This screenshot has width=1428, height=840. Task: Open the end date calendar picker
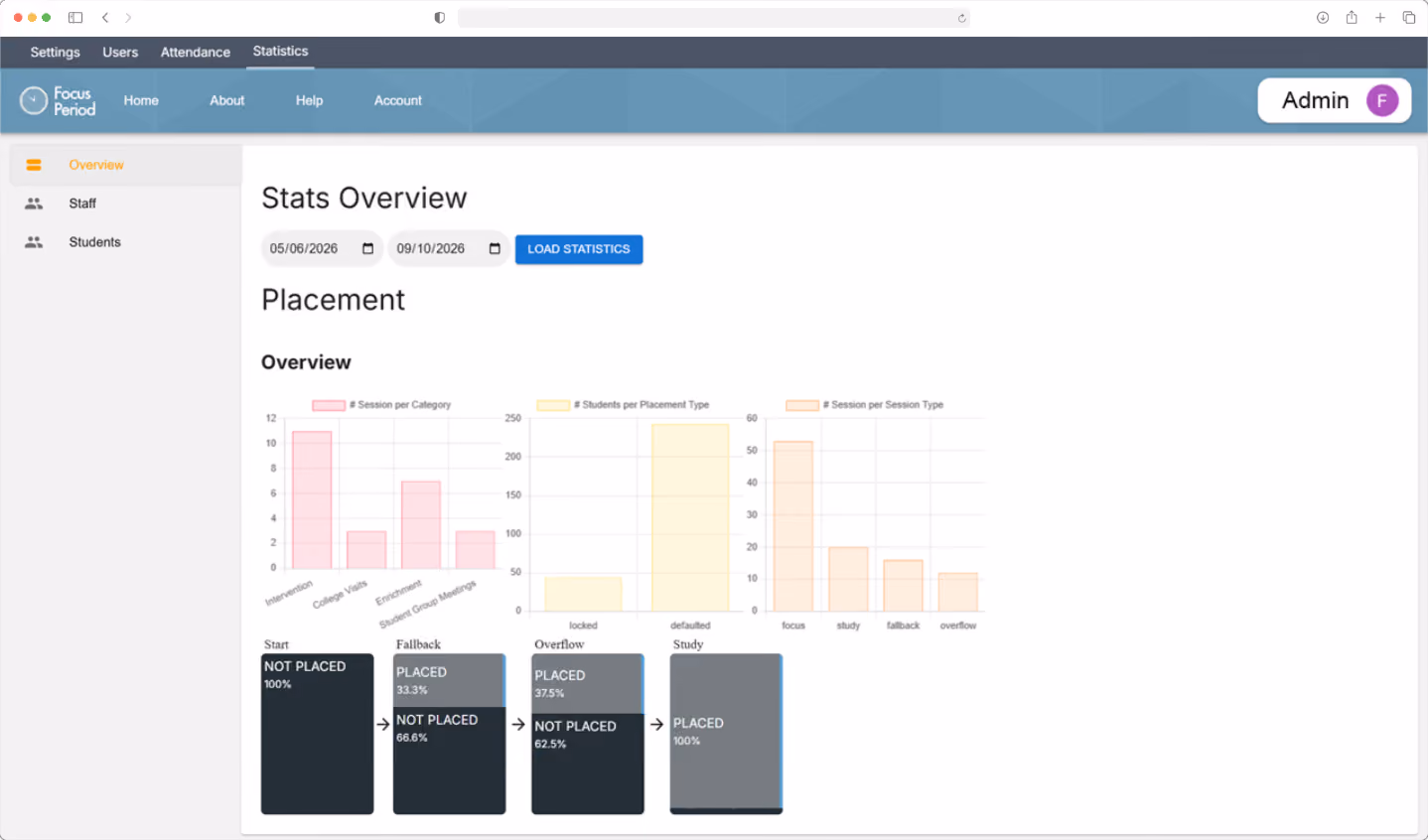click(x=495, y=249)
